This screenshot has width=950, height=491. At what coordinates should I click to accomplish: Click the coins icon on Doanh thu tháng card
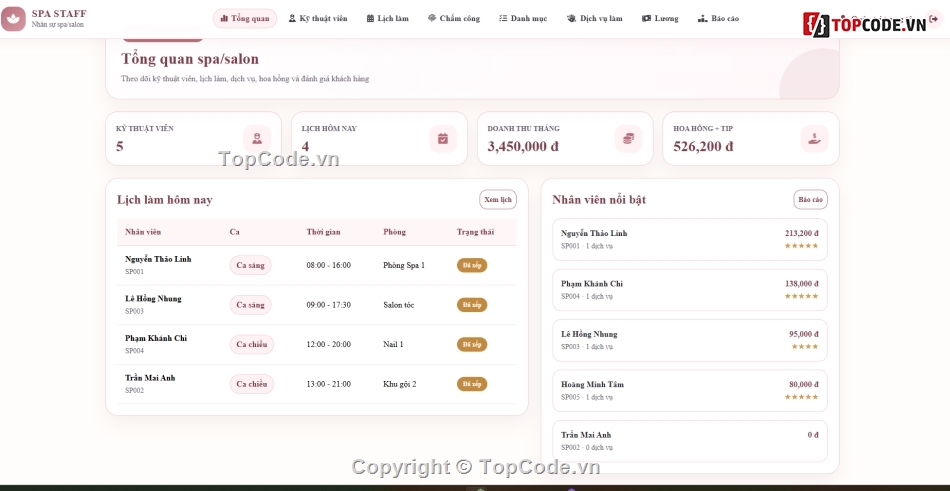pos(628,139)
